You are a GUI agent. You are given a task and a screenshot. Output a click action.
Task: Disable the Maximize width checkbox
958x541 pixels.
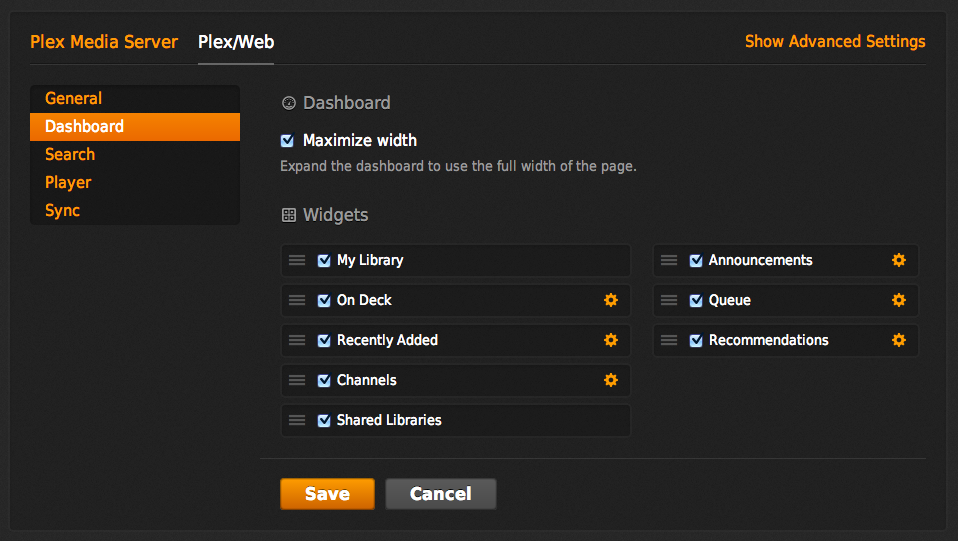tap(288, 141)
